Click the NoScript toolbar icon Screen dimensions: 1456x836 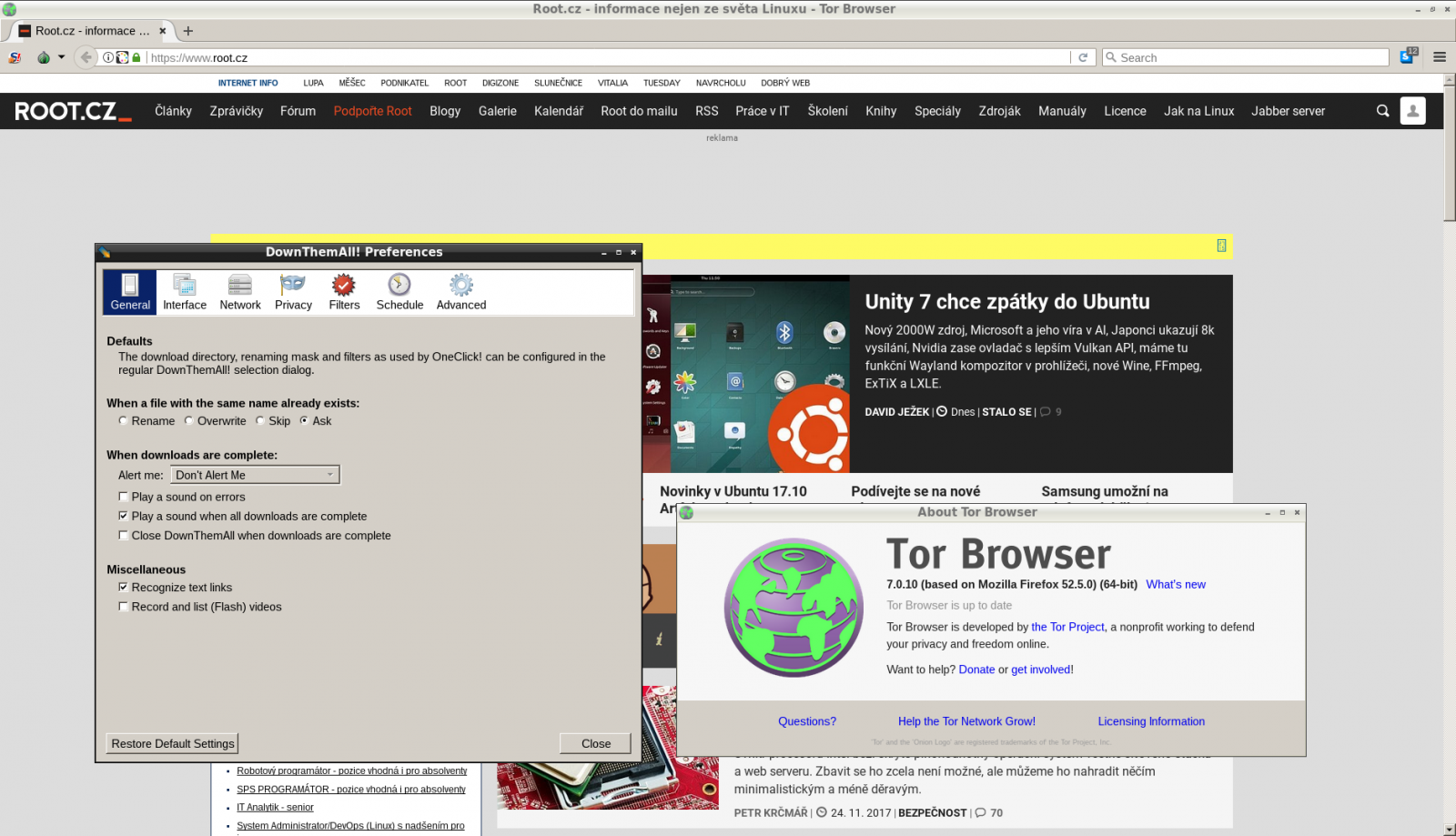tap(15, 57)
